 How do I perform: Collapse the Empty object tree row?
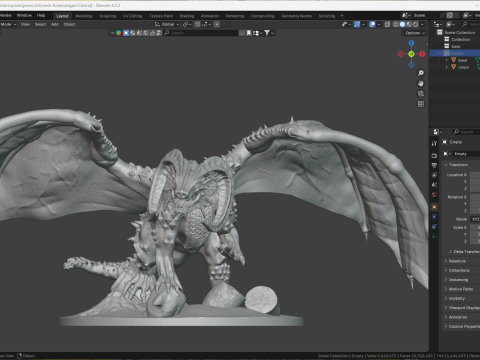440,53
